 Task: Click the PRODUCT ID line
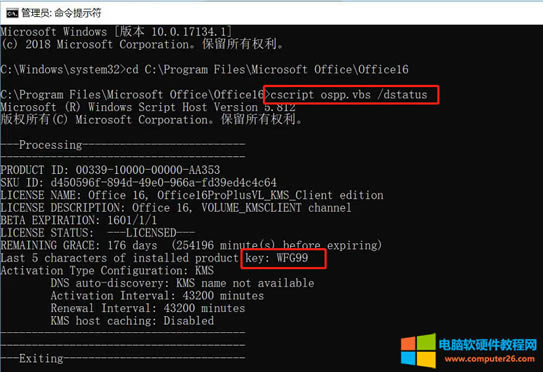click(110, 170)
